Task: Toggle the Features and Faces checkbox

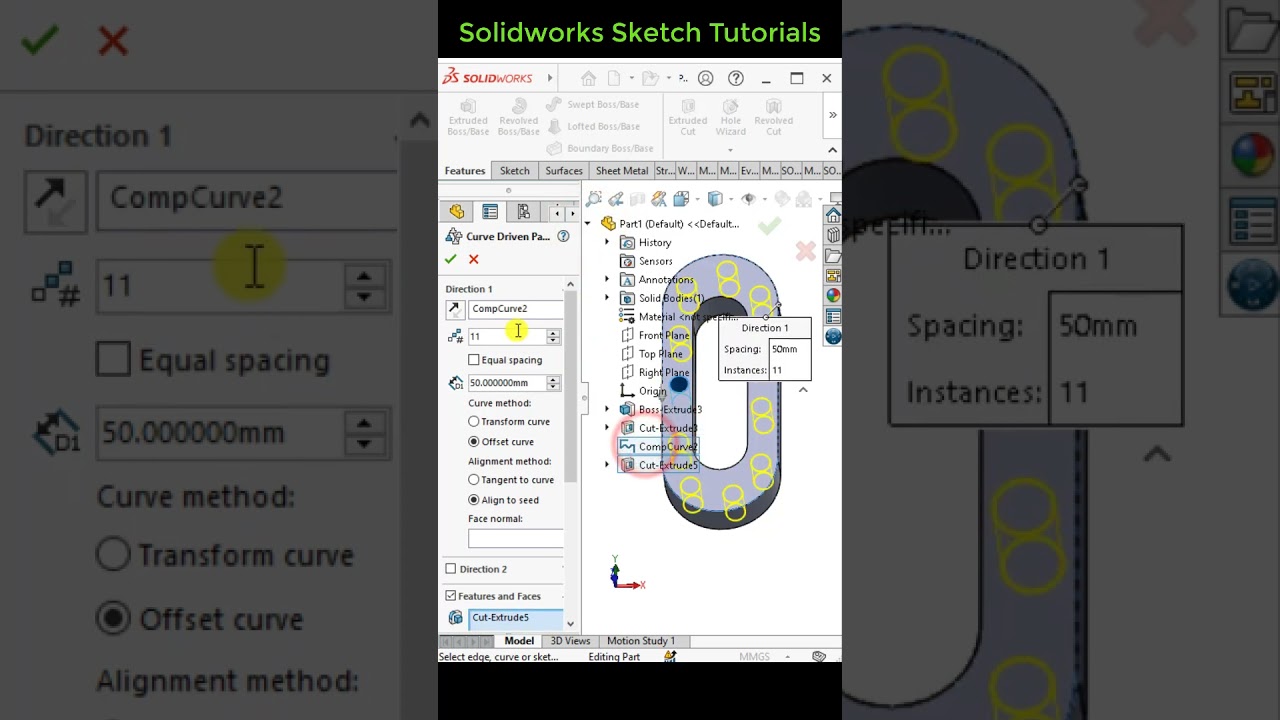Action: pyautogui.click(x=451, y=596)
